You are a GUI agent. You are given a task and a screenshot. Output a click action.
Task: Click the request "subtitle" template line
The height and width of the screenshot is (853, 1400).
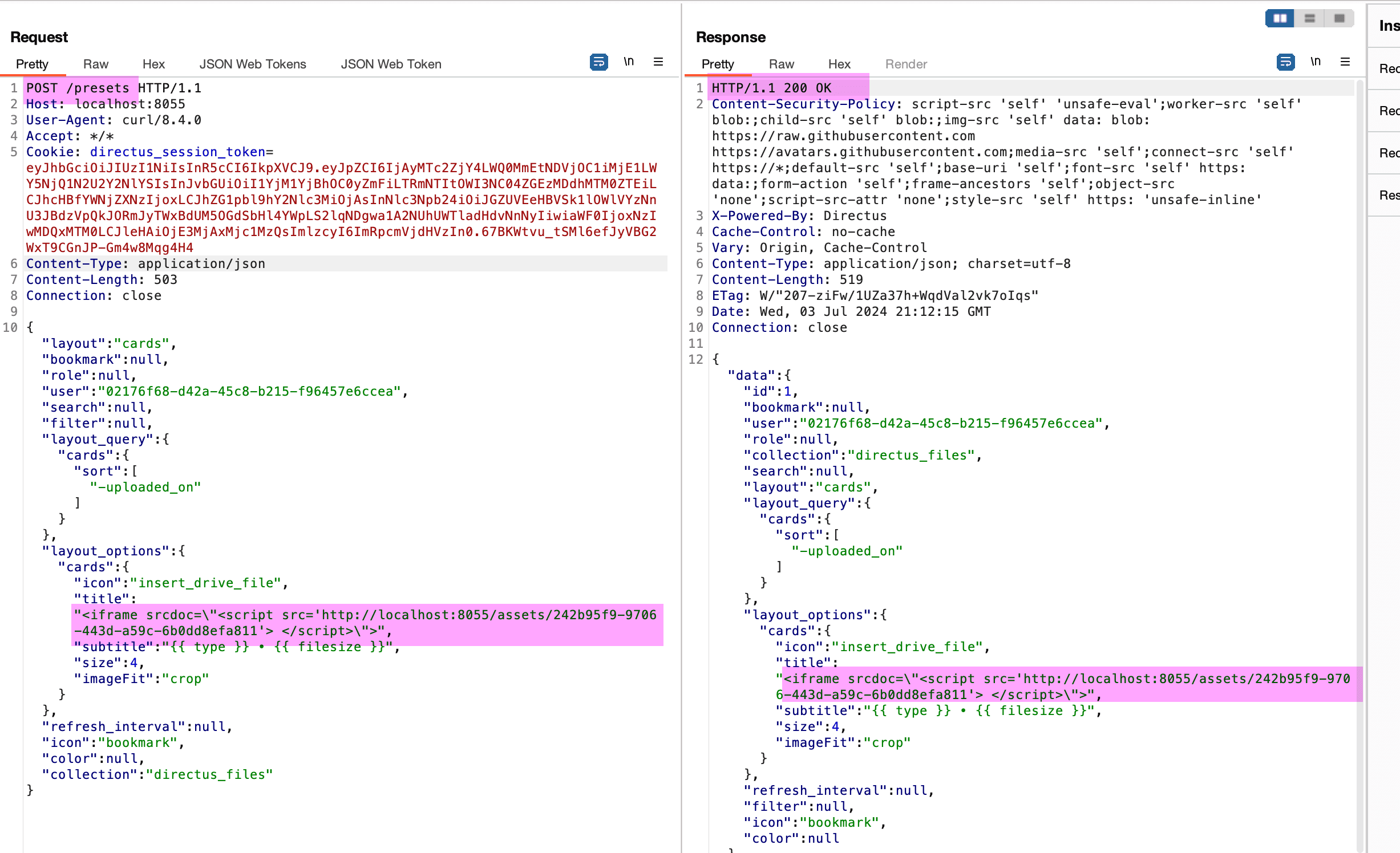tap(237, 647)
